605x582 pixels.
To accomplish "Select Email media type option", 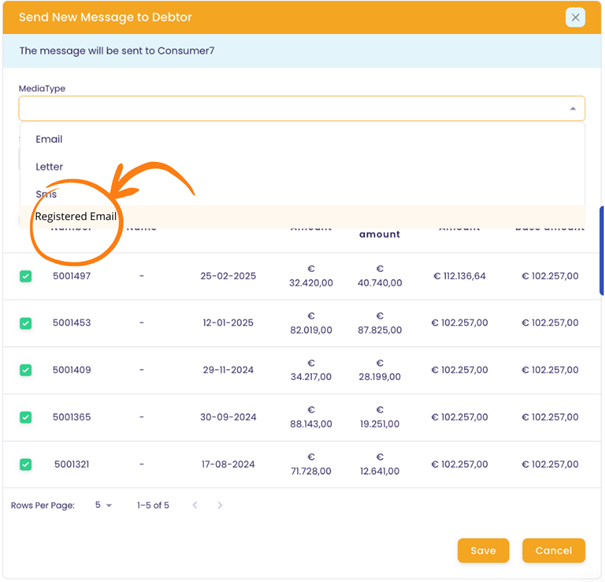I will pyautogui.click(x=49, y=139).
